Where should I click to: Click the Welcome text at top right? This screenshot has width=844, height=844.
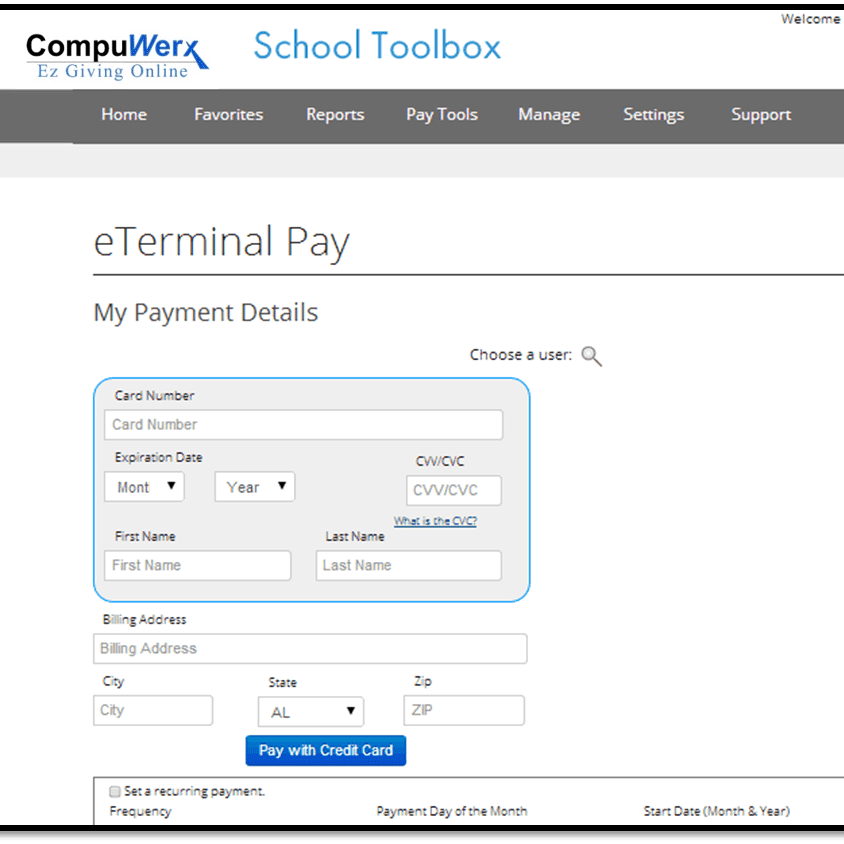pyautogui.click(x=810, y=18)
